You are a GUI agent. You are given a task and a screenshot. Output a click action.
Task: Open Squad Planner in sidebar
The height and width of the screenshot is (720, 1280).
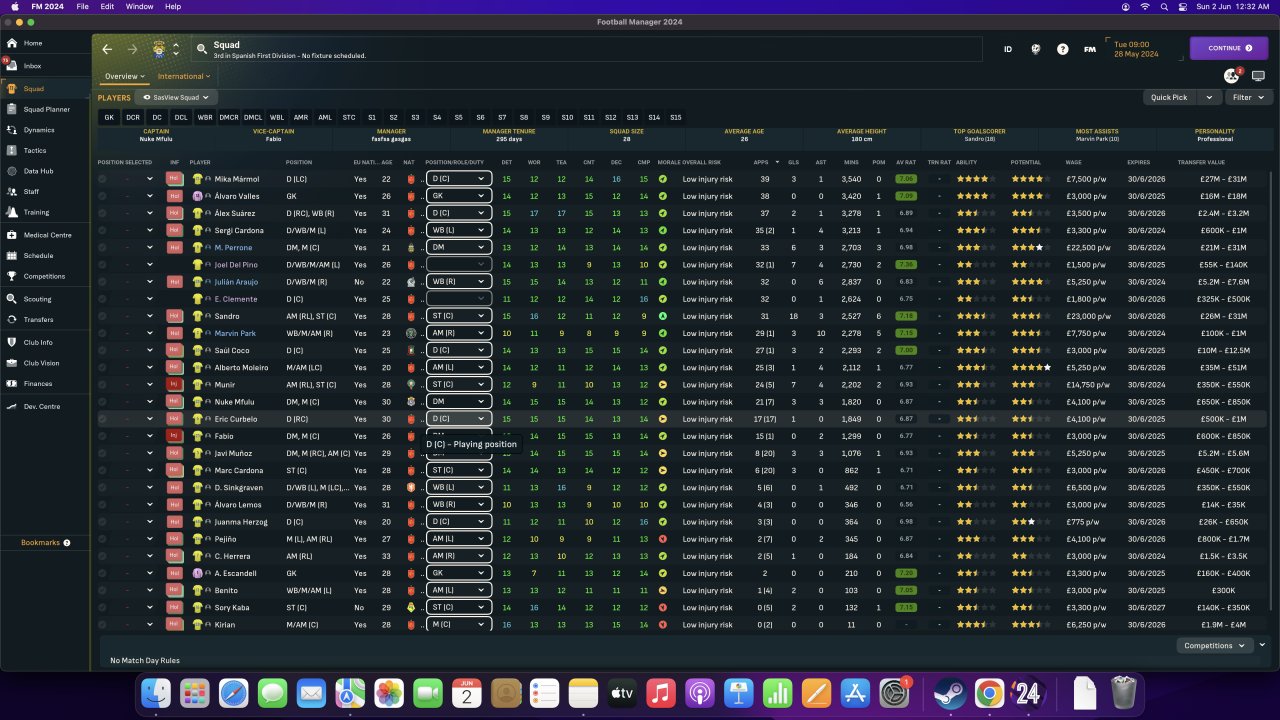click(46, 109)
